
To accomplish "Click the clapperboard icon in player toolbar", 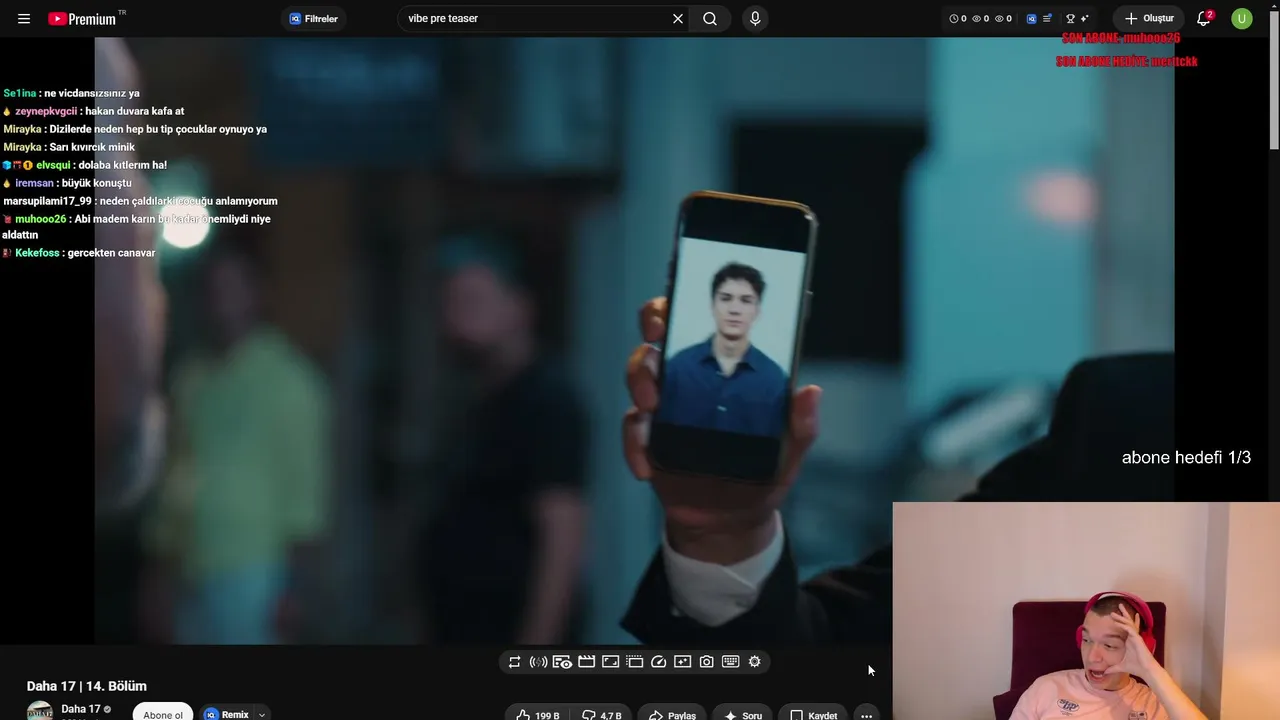I will [x=586, y=662].
